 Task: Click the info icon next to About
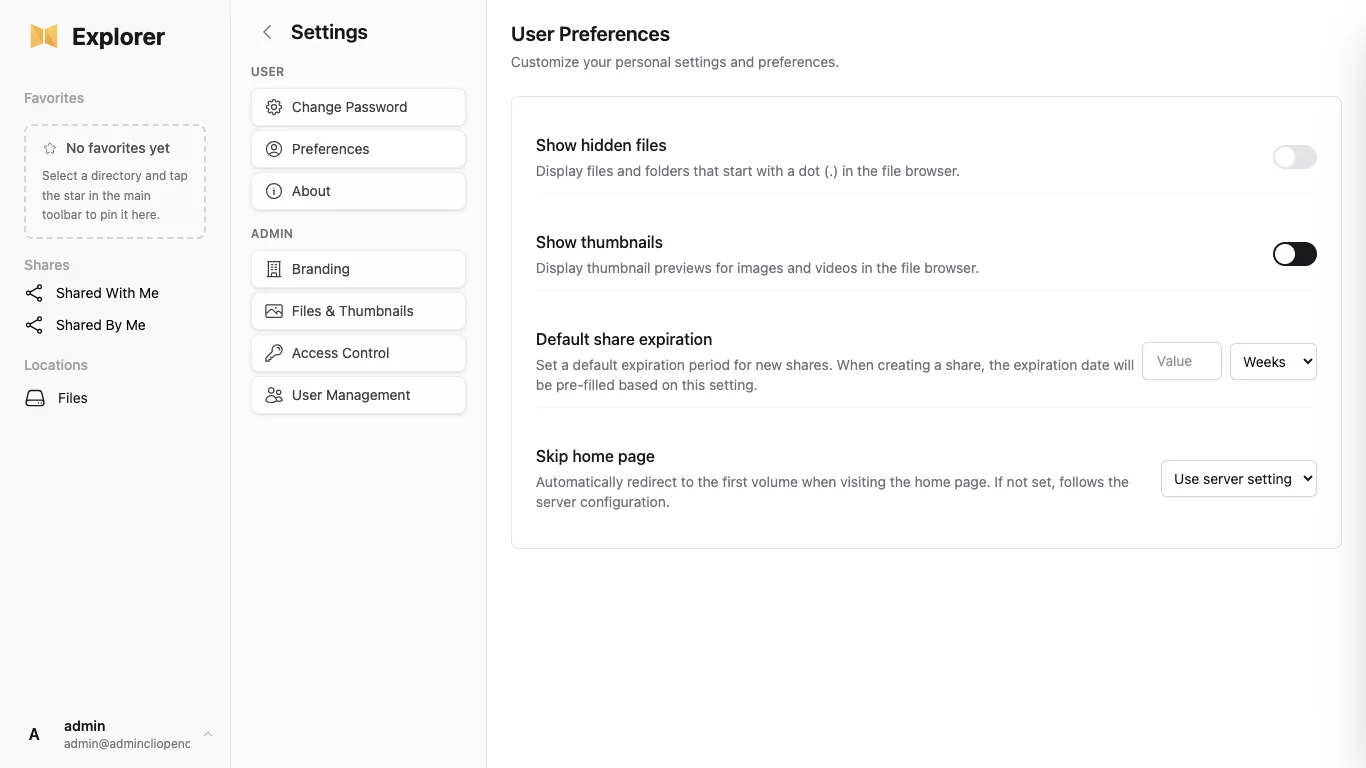pyautogui.click(x=274, y=191)
